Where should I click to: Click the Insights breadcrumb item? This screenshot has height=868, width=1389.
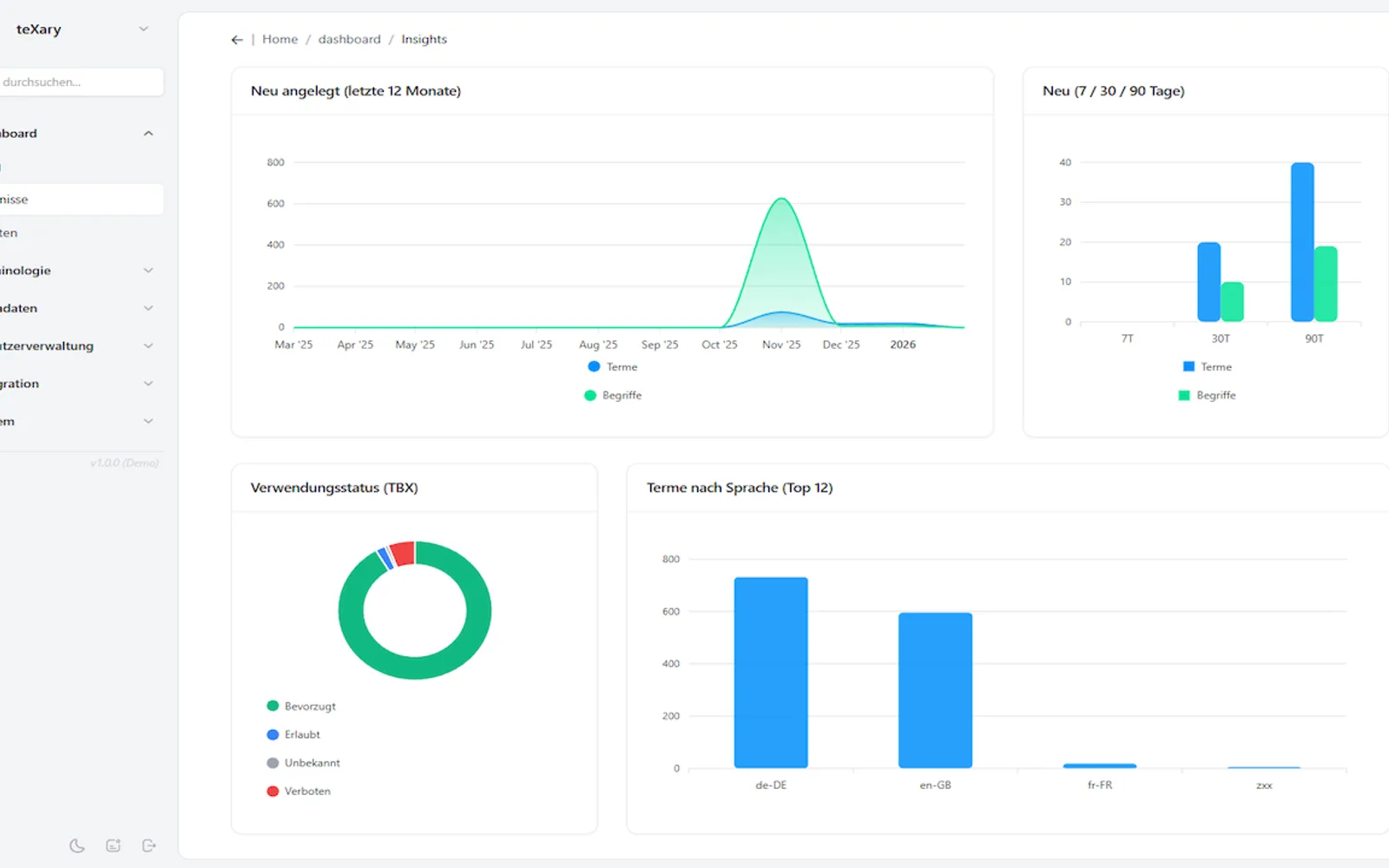(x=424, y=40)
